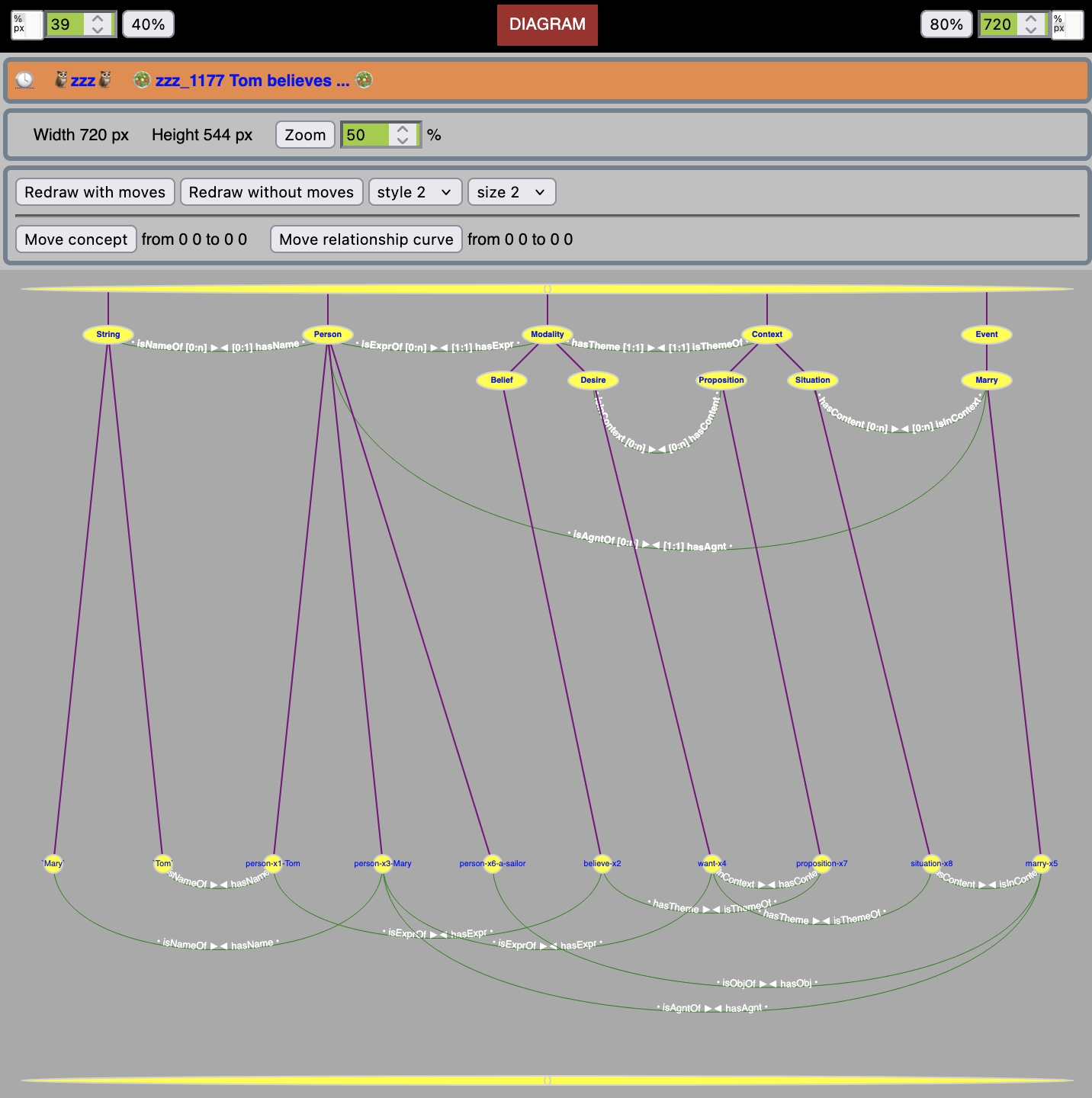Select the Desire concept node

pyautogui.click(x=593, y=380)
